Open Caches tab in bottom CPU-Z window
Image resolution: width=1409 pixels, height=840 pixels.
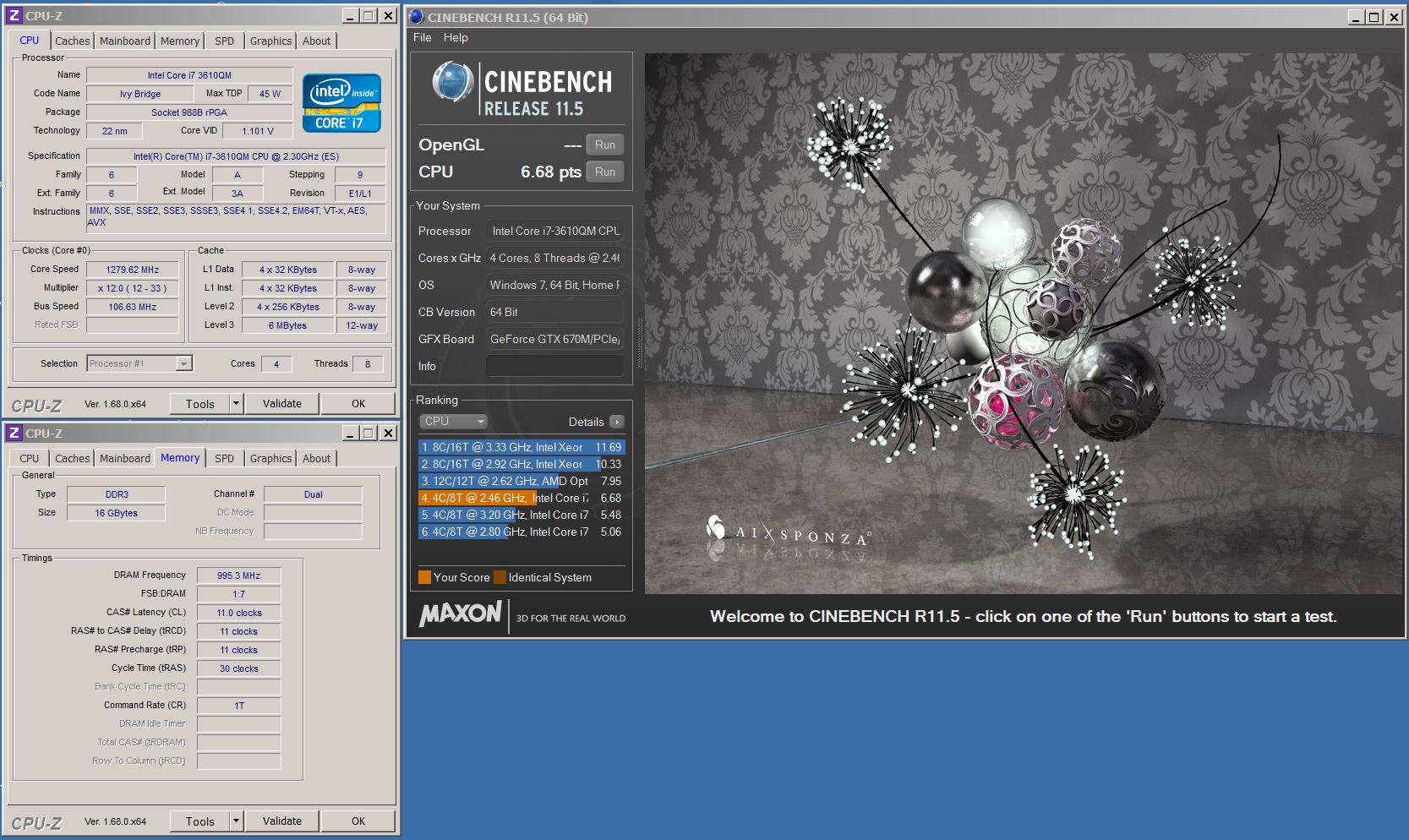coord(72,458)
